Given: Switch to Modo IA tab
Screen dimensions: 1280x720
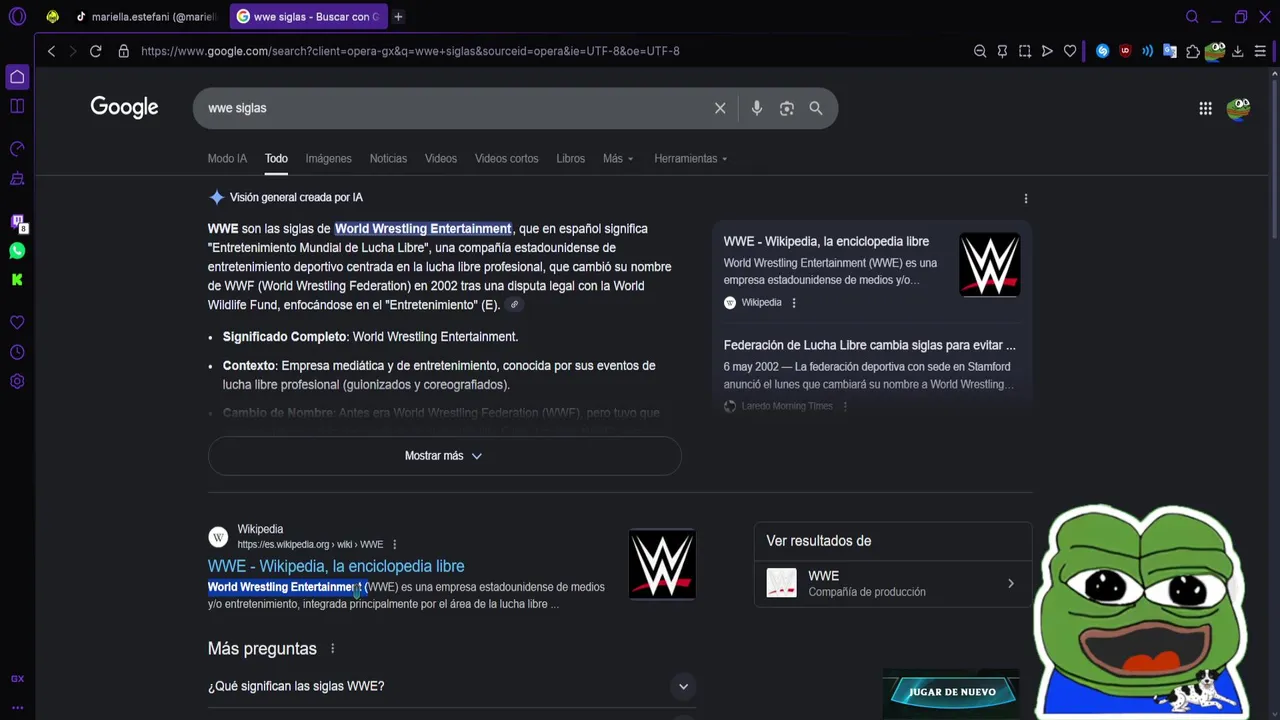Looking at the screenshot, I should tap(227, 158).
